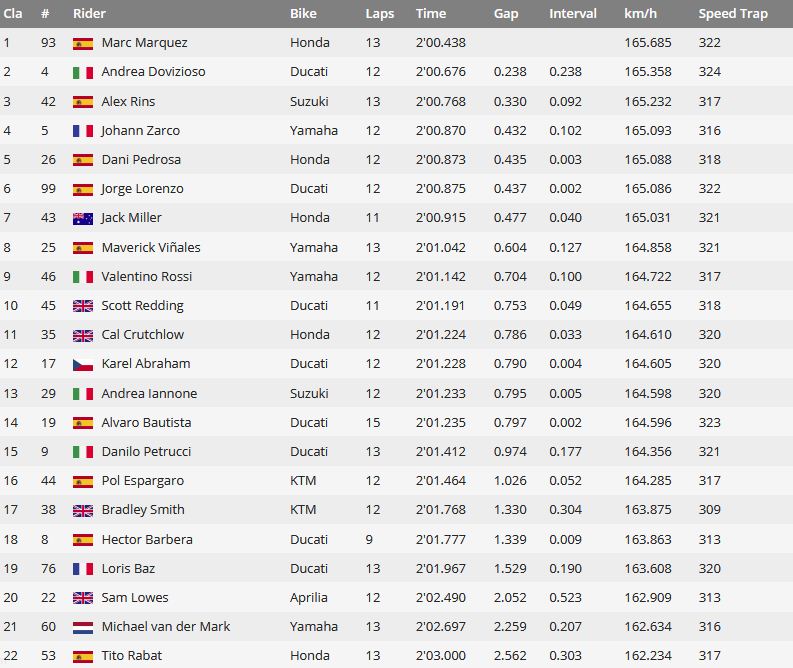This screenshot has height=668, width=793.
Task: Click the Speed Trap column header
Action: 733,14
